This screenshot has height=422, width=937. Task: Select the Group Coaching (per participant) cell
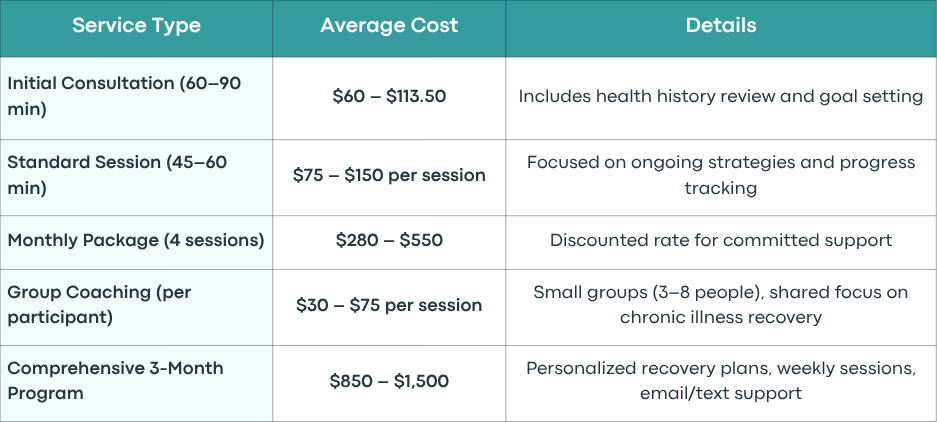coord(136,307)
